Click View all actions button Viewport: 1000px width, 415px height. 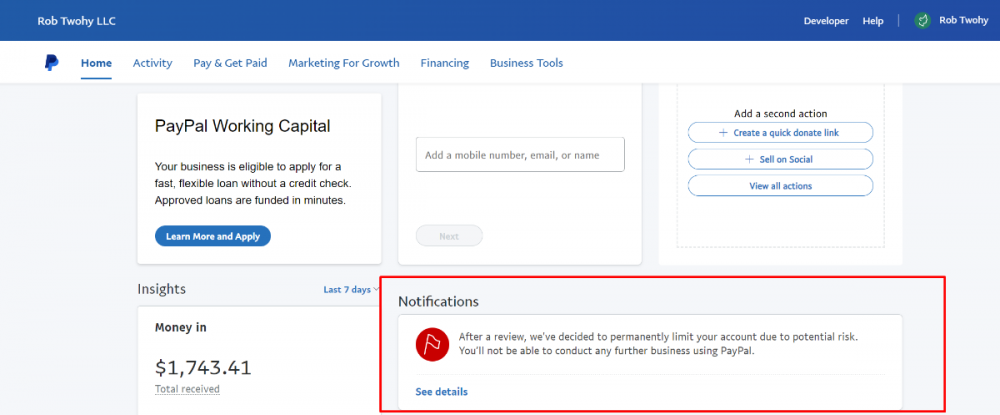(780, 186)
